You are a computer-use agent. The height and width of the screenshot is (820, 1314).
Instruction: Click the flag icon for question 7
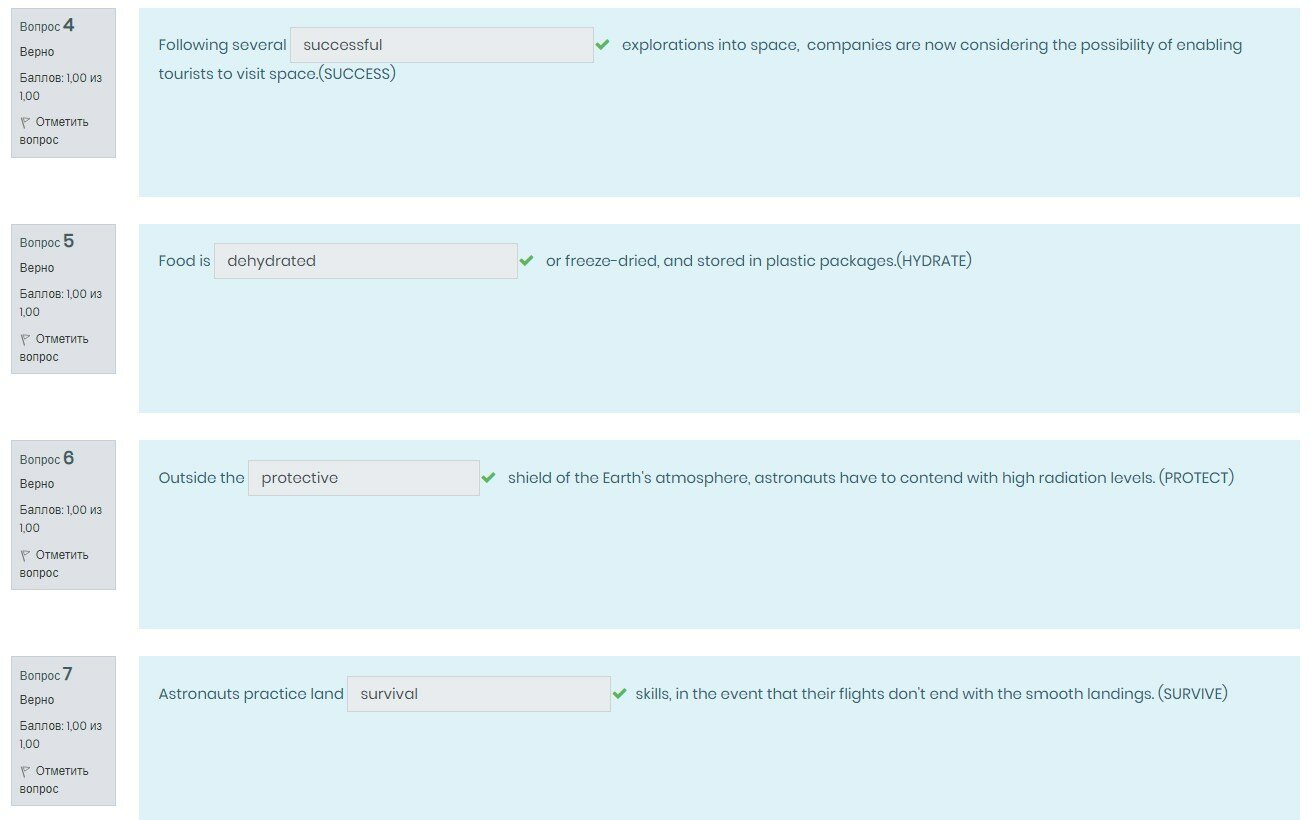coord(25,771)
